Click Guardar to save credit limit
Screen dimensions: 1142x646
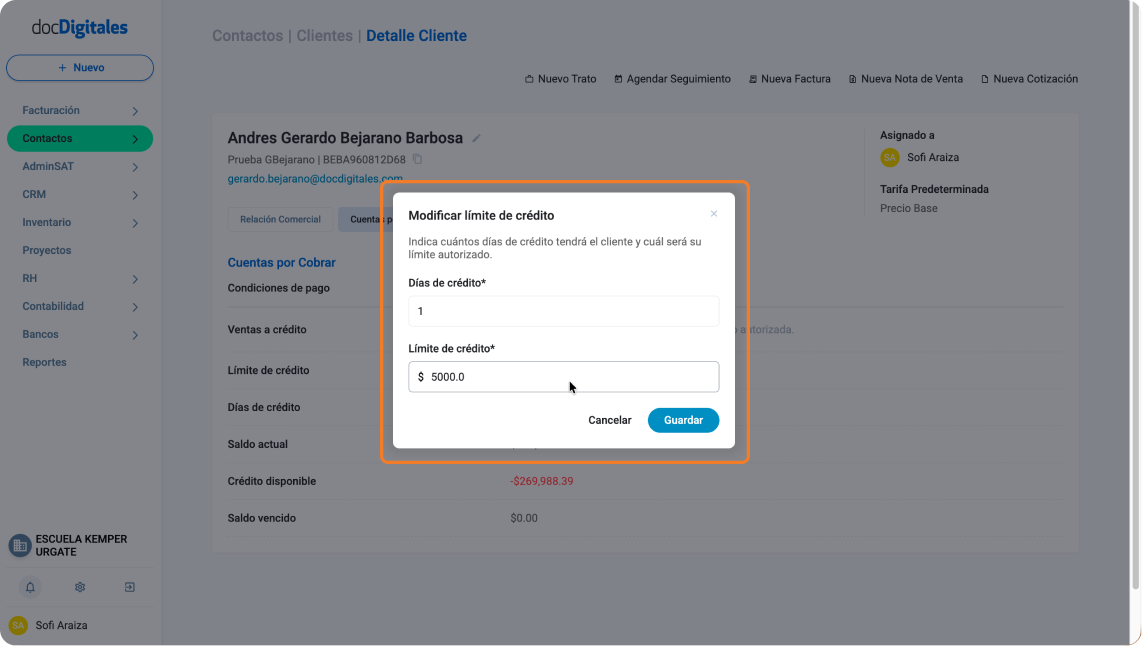[683, 420]
